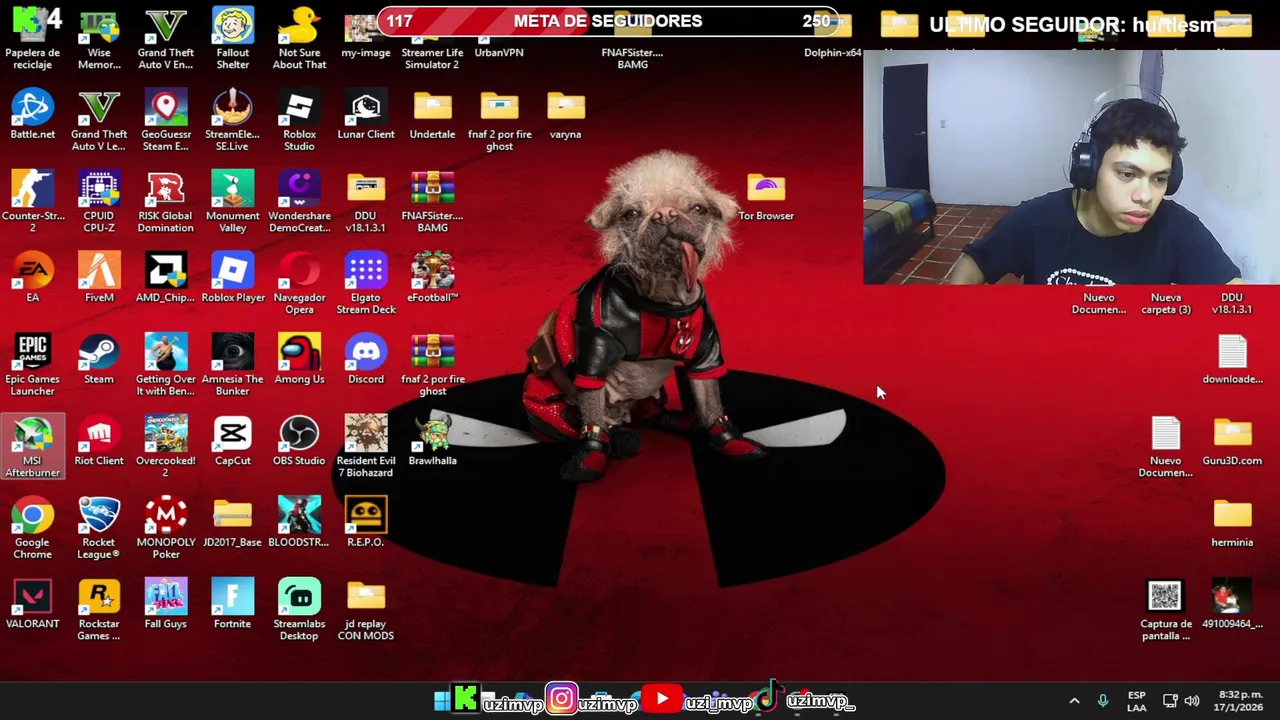This screenshot has height=720, width=1280.
Task: Launch FiveM from the desktop
Action: coord(99,277)
